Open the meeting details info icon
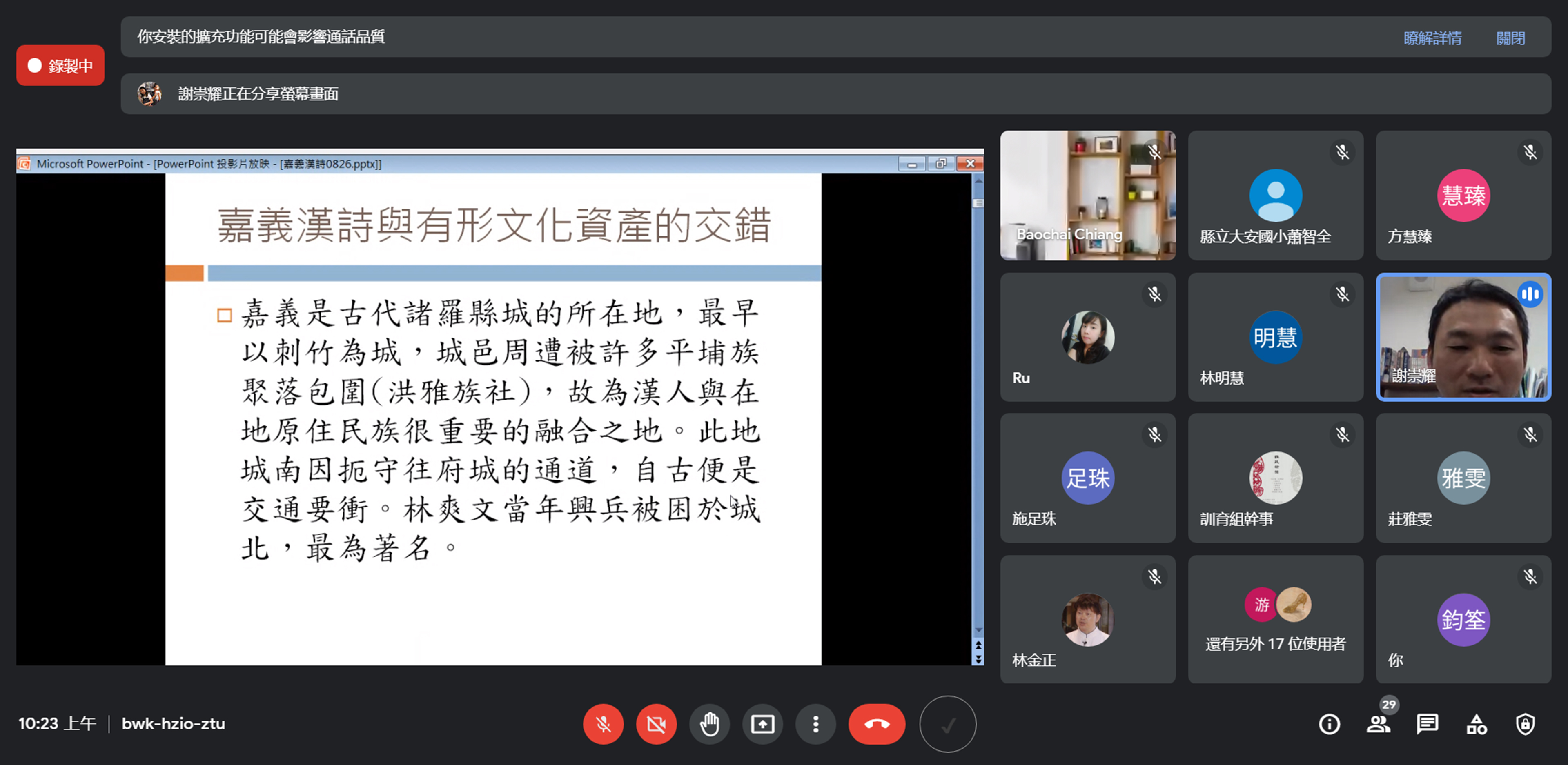The width and height of the screenshot is (1568, 765). pos(1329,724)
